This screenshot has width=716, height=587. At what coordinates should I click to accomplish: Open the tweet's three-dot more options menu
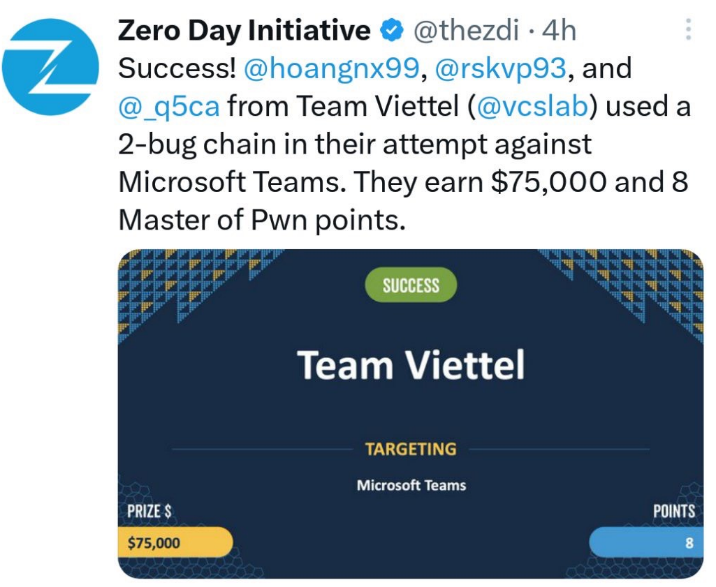[688, 31]
